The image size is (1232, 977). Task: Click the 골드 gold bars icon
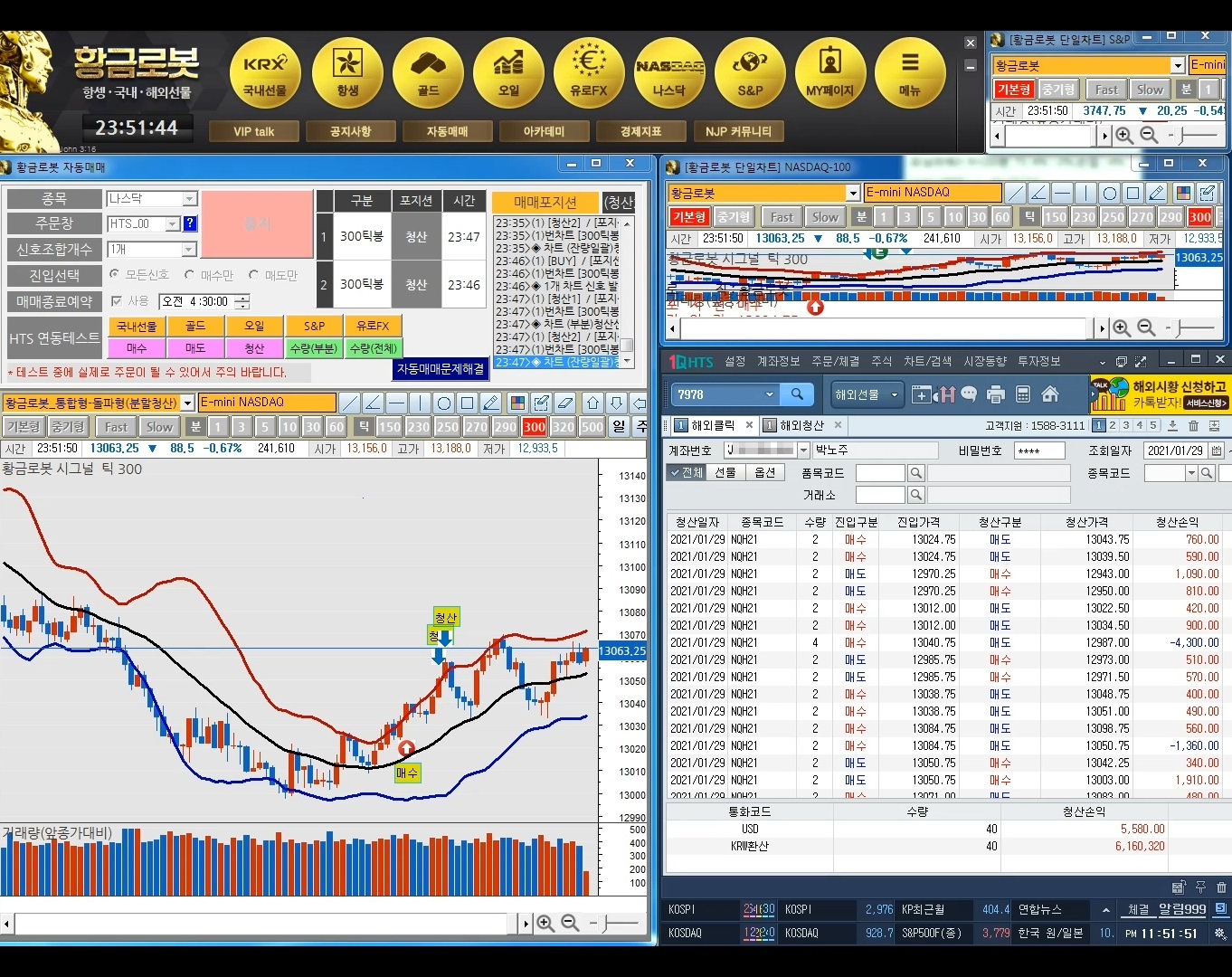click(428, 74)
